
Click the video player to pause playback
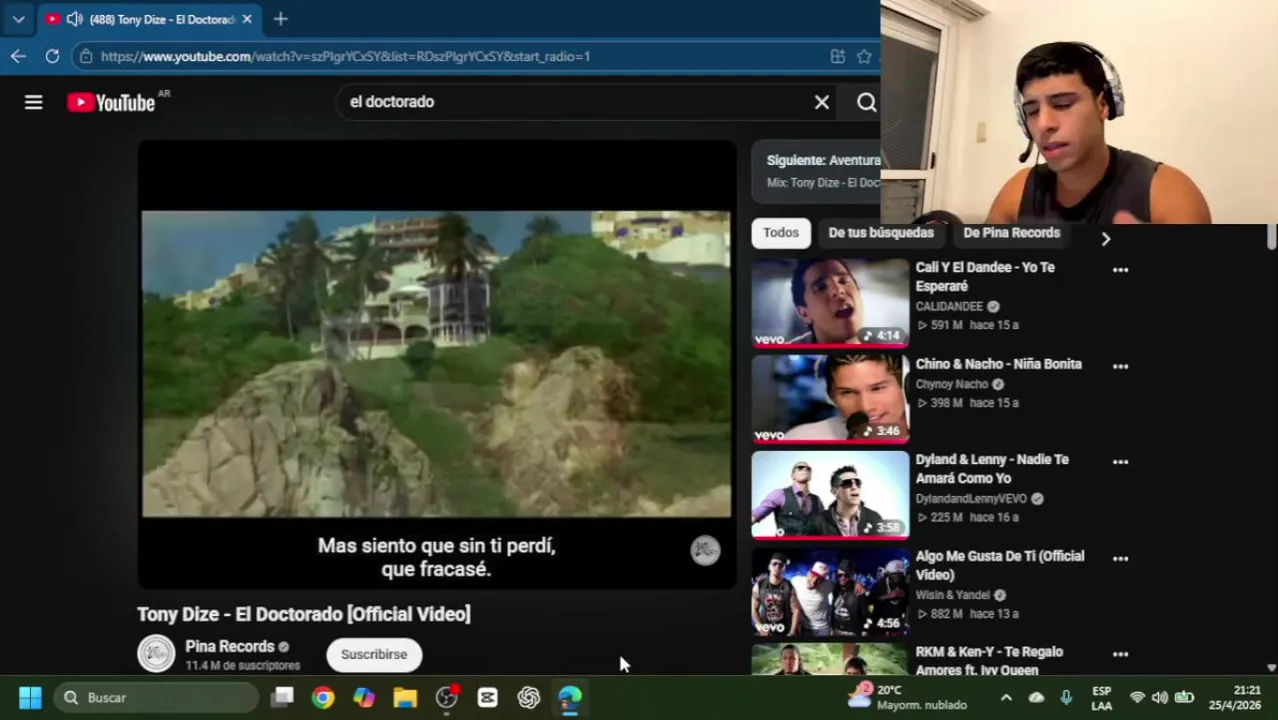click(x=436, y=363)
